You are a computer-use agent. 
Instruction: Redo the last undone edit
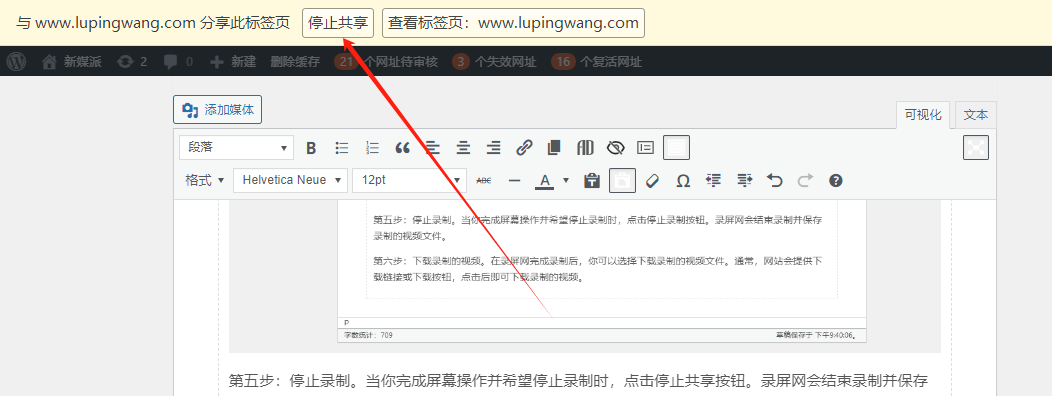(805, 181)
